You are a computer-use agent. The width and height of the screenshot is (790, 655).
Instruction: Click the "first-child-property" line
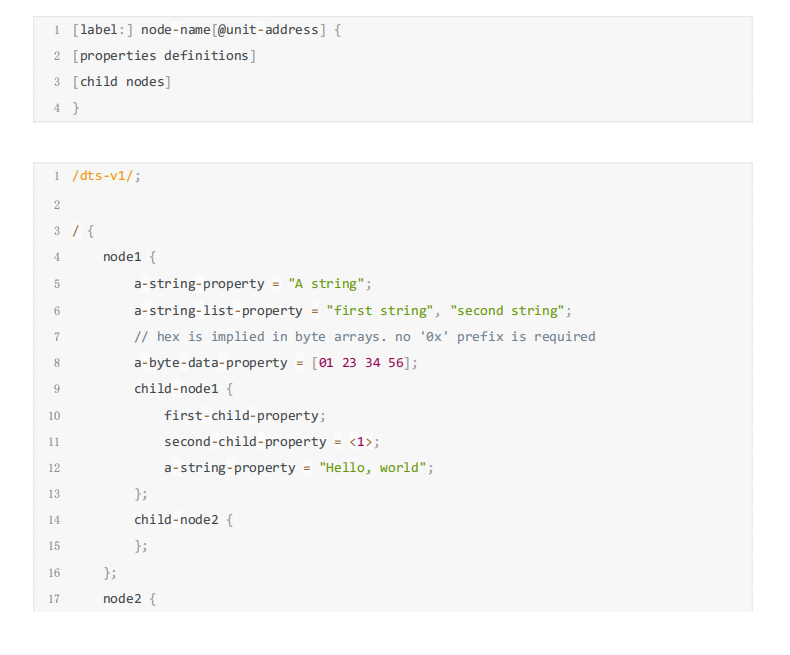pos(244,415)
